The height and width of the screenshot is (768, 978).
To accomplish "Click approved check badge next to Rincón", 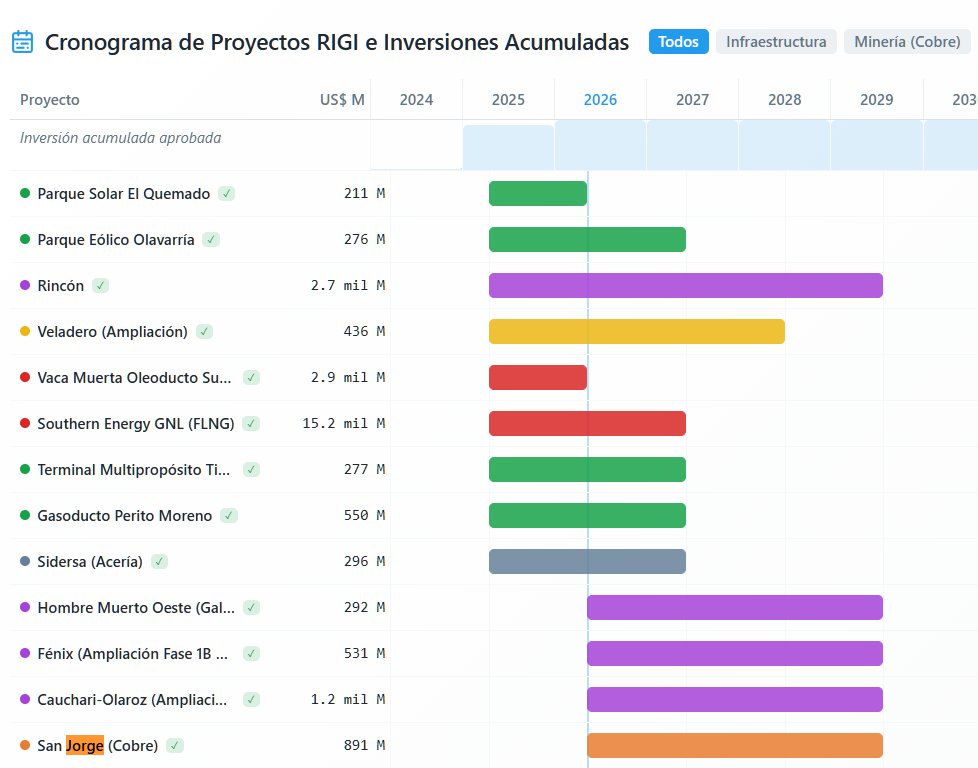I will coord(100,286).
